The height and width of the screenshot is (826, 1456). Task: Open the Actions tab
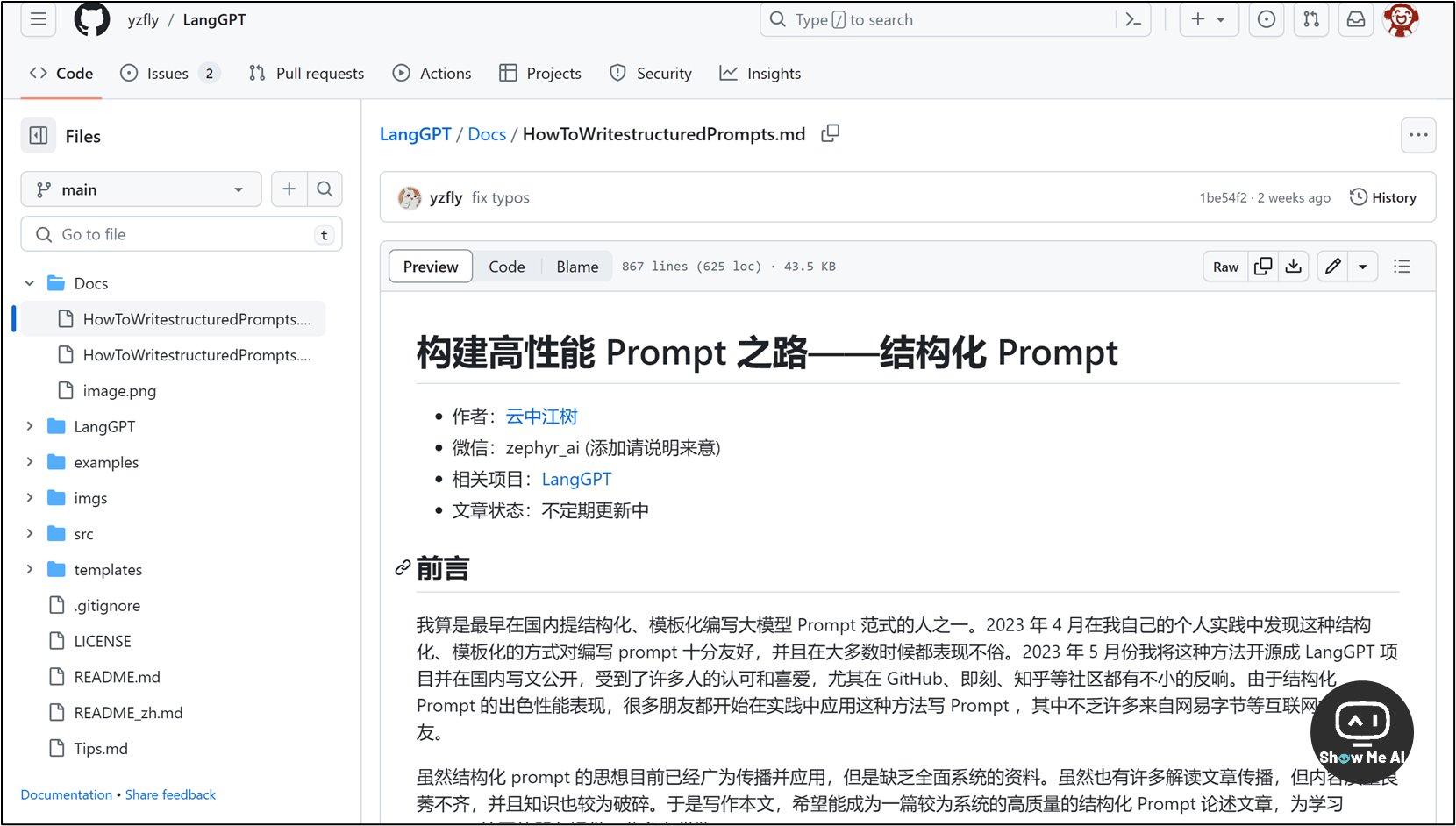[432, 73]
